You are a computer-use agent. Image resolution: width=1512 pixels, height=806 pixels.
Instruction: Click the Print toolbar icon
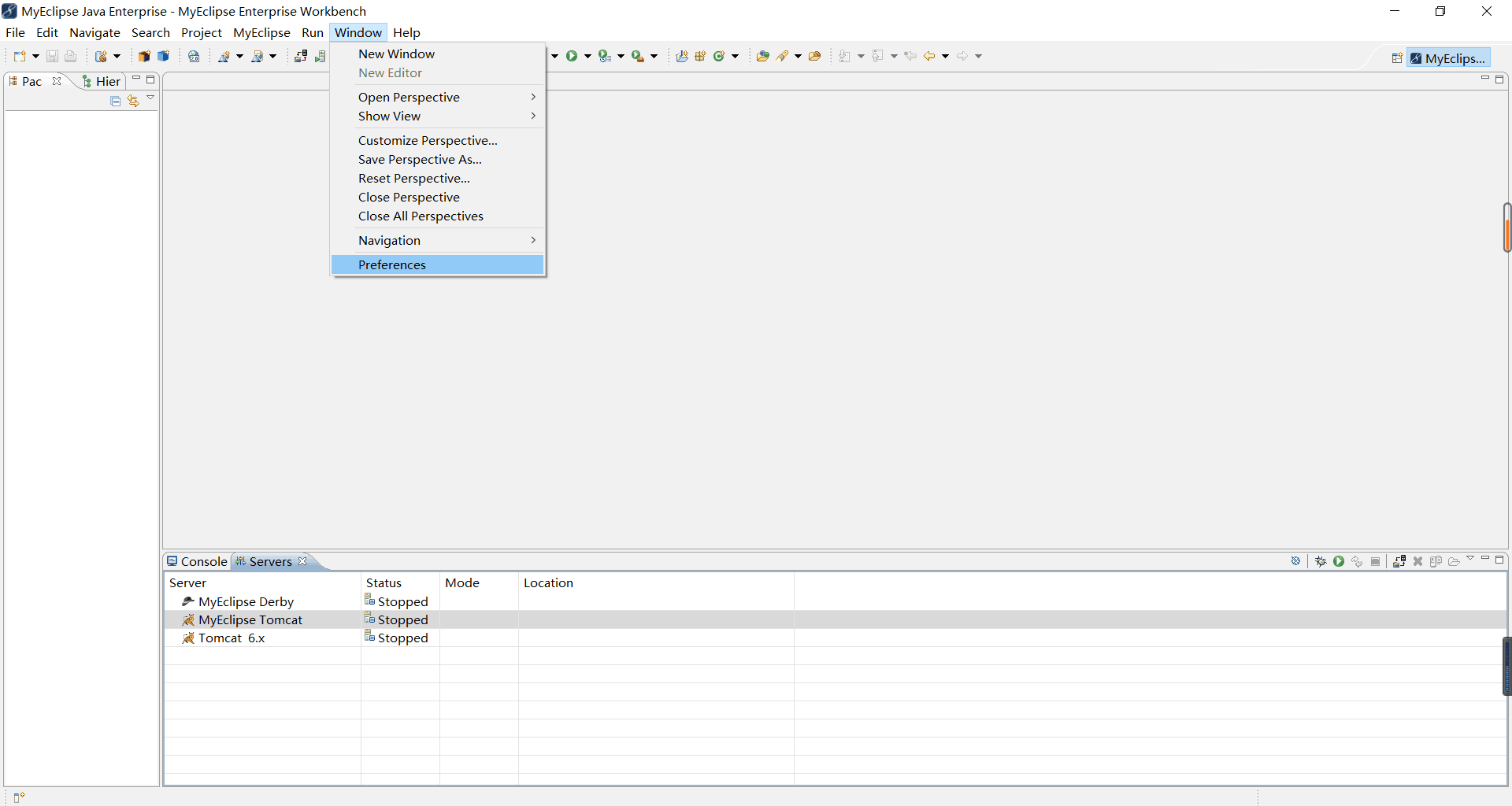[x=71, y=56]
